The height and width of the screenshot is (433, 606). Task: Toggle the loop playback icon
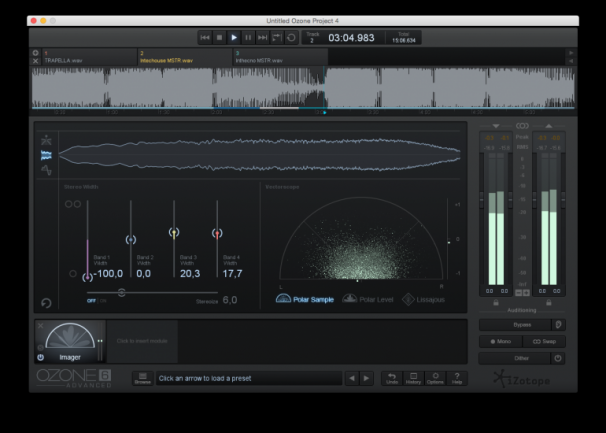(x=291, y=37)
